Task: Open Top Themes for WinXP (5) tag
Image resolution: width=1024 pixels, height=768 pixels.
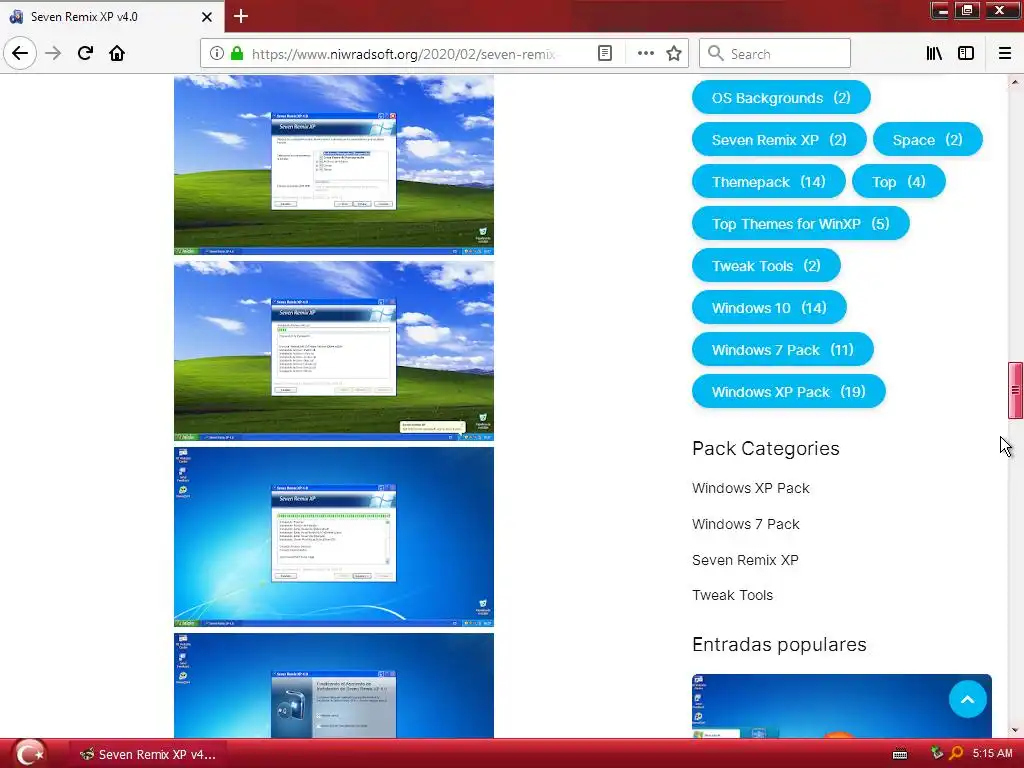Action: 801,224
